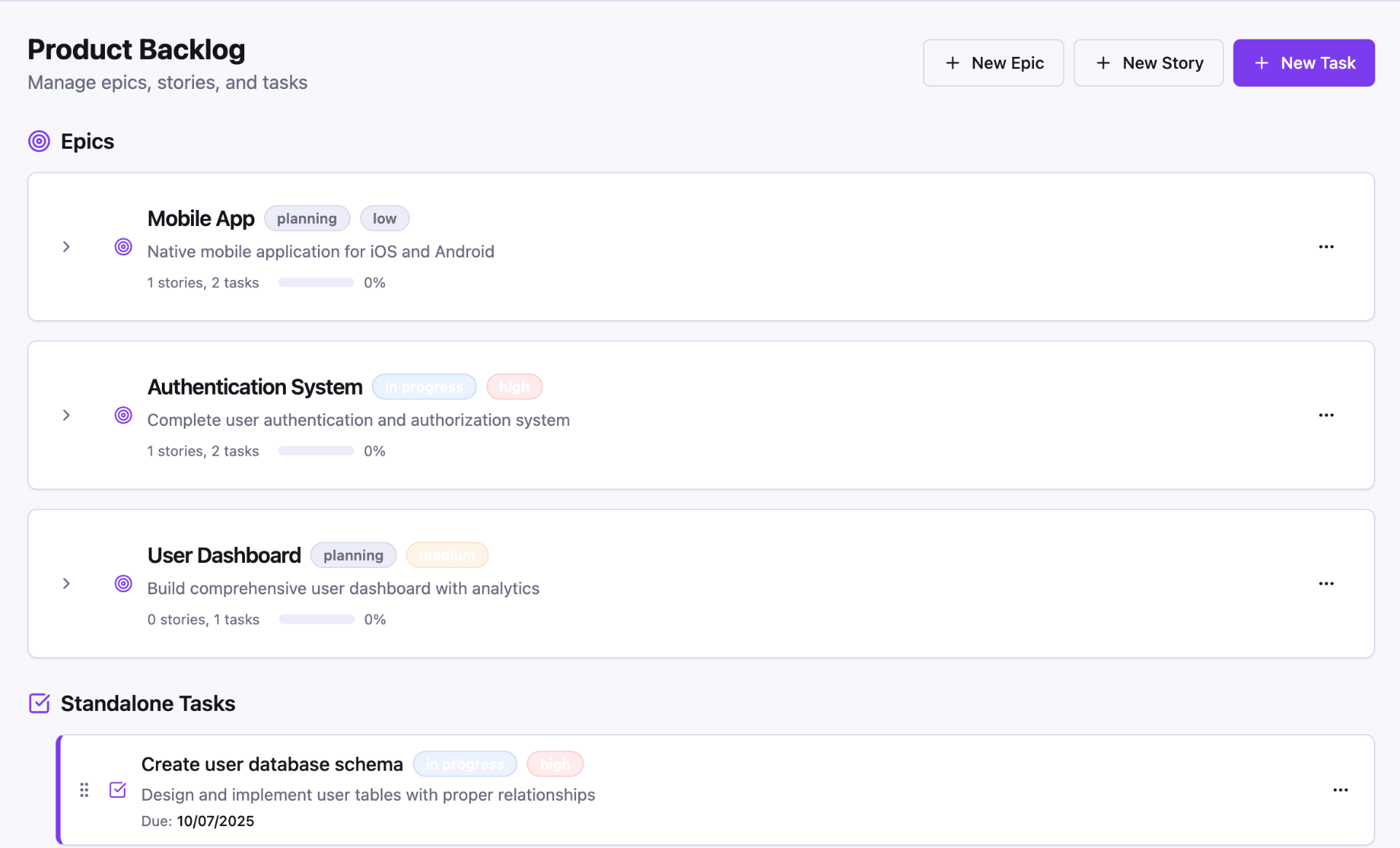This screenshot has height=848, width=1400.
Task: Click the drag handle on Create user database schema
Action: coord(83,790)
